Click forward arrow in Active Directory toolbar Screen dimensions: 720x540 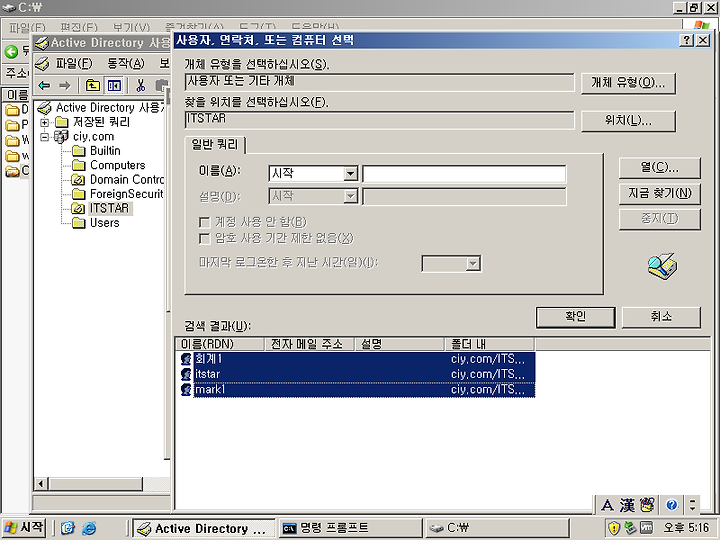(x=65, y=85)
